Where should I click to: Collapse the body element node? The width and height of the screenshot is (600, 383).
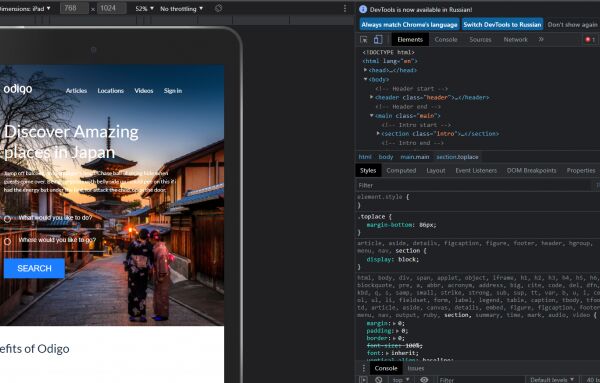click(365, 79)
